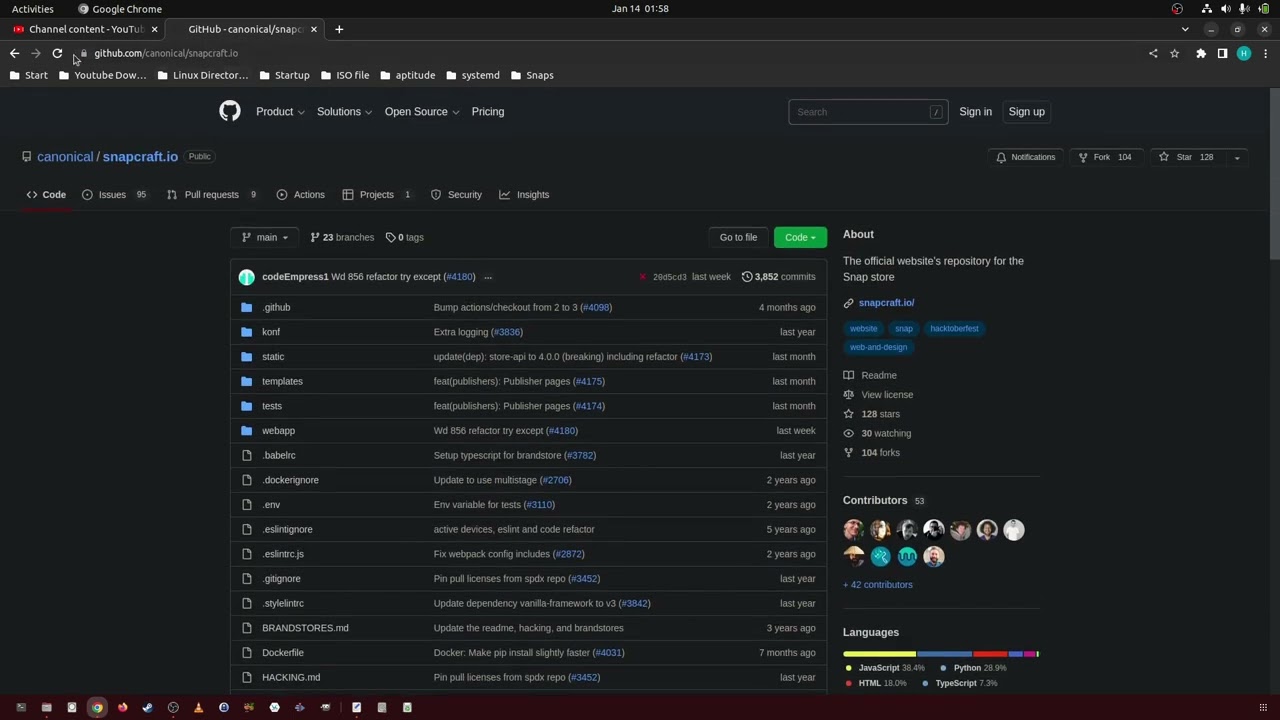Open the webapp folder
Viewport: 1280px width, 720px height.
pyautogui.click(x=278, y=431)
